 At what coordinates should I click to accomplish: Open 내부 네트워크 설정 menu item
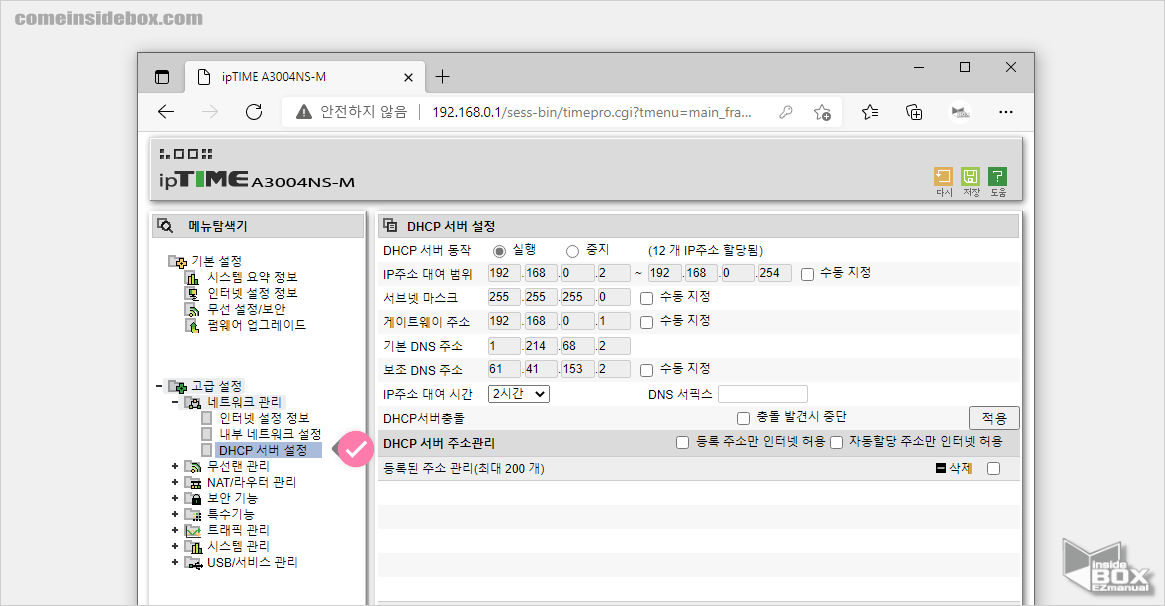coord(270,434)
